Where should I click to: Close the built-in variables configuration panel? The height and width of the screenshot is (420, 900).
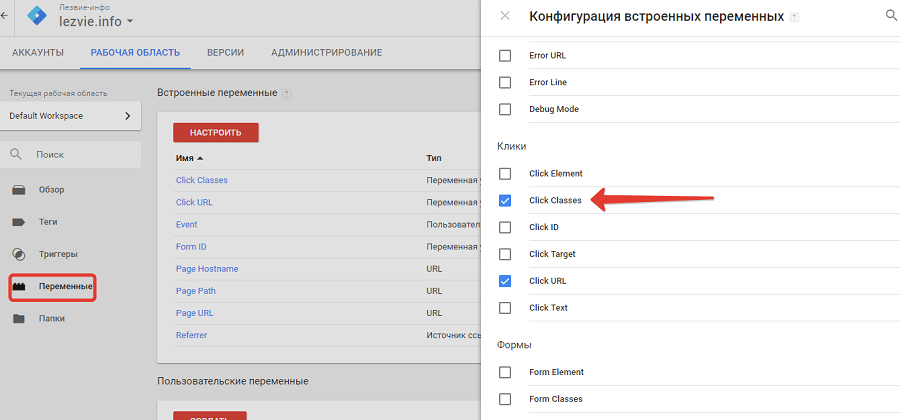click(505, 16)
